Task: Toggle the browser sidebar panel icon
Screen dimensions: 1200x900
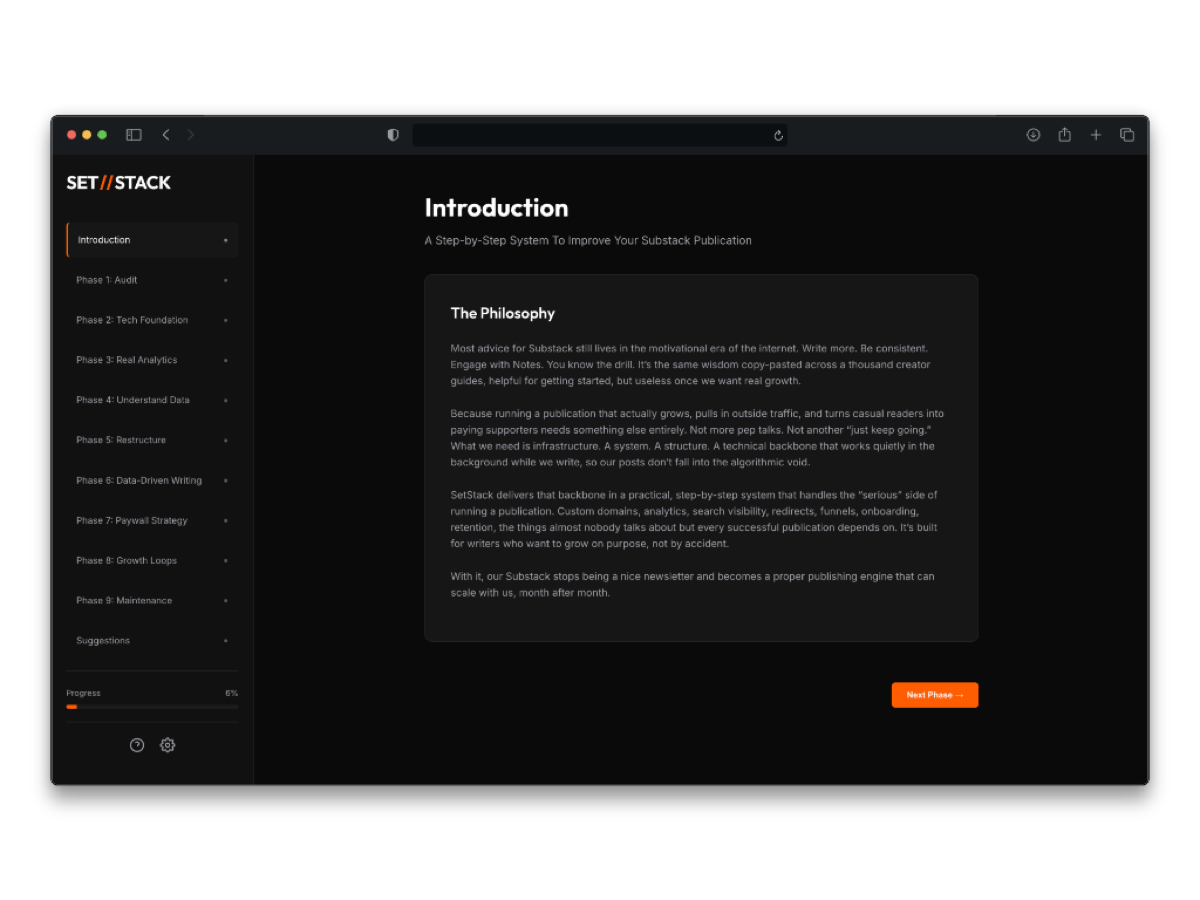Action: (133, 134)
